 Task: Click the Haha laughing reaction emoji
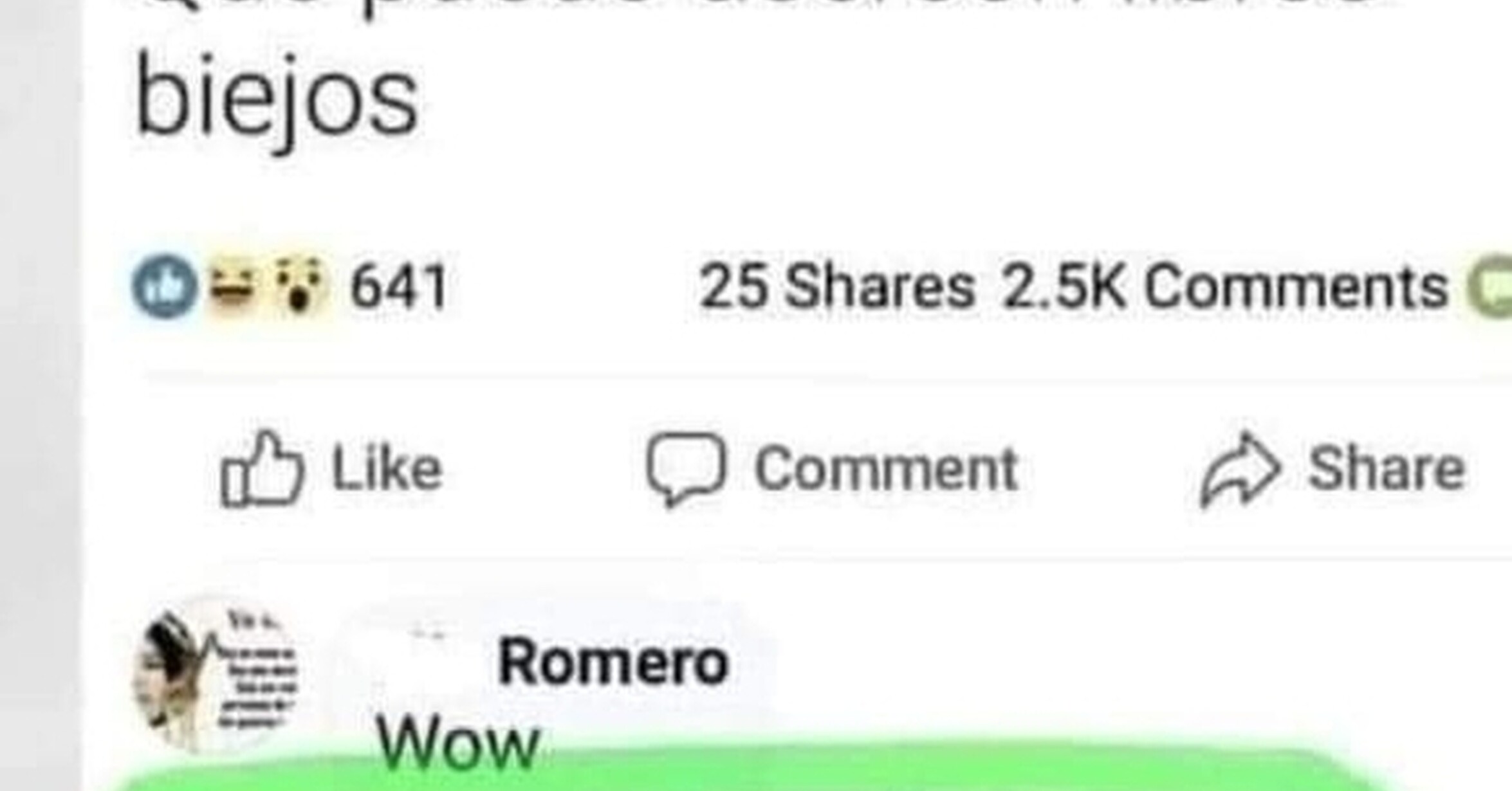point(232,287)
